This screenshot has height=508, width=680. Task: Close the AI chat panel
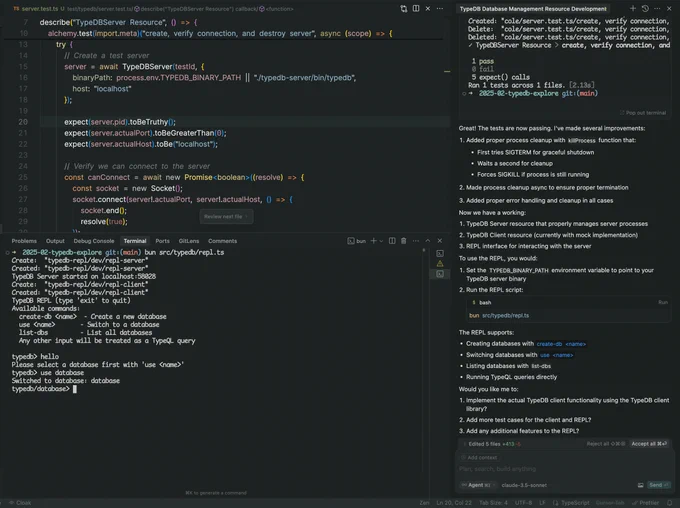point(669,9)
